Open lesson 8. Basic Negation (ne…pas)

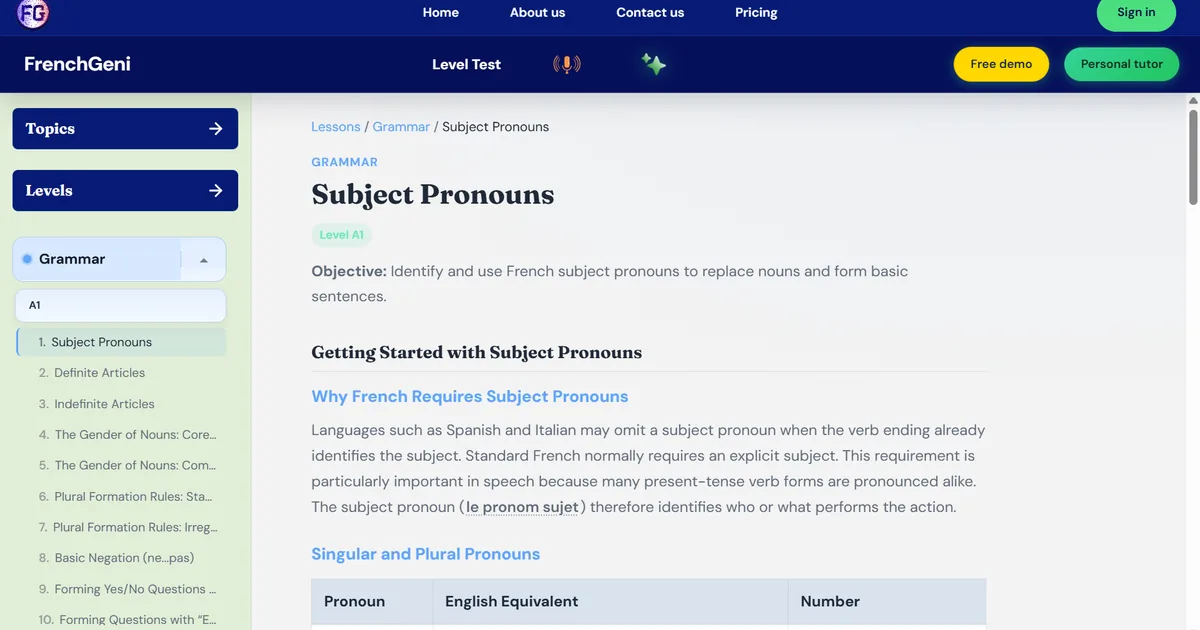pos(116,558)
